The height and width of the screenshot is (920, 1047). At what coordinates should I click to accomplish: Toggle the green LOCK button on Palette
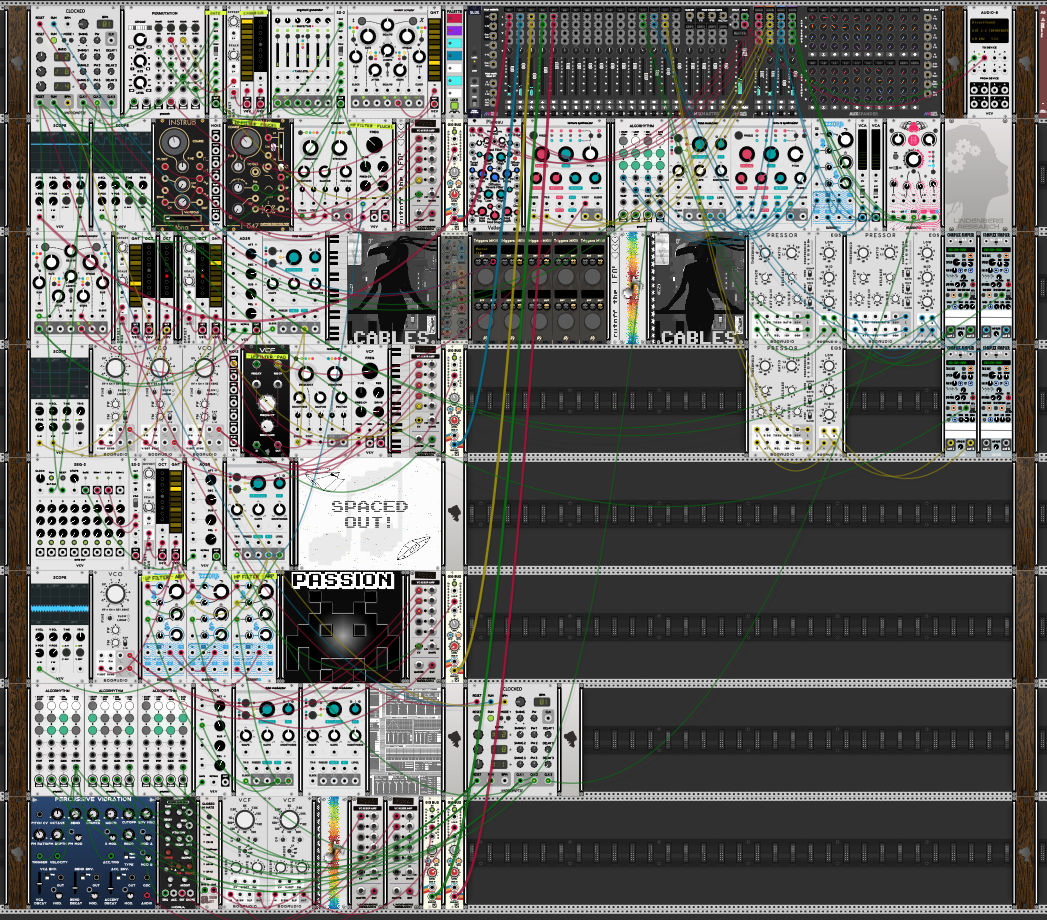(454, 105)
